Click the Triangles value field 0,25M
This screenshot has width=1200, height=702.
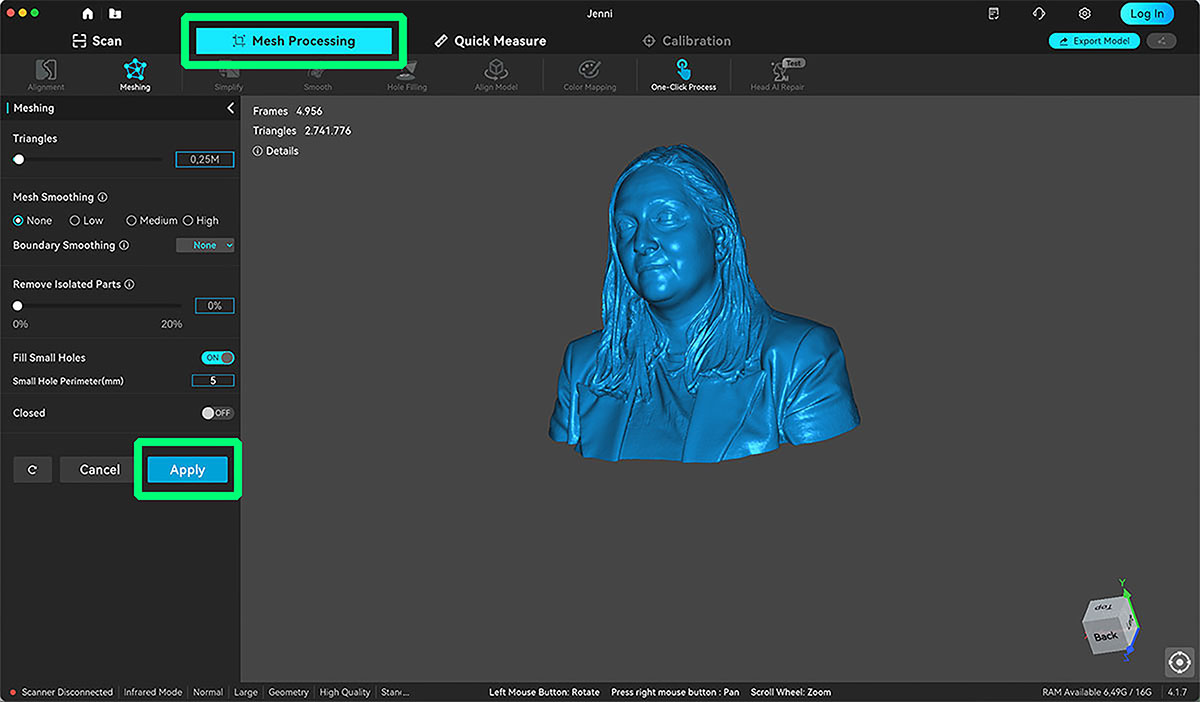[x=205, y=159]
